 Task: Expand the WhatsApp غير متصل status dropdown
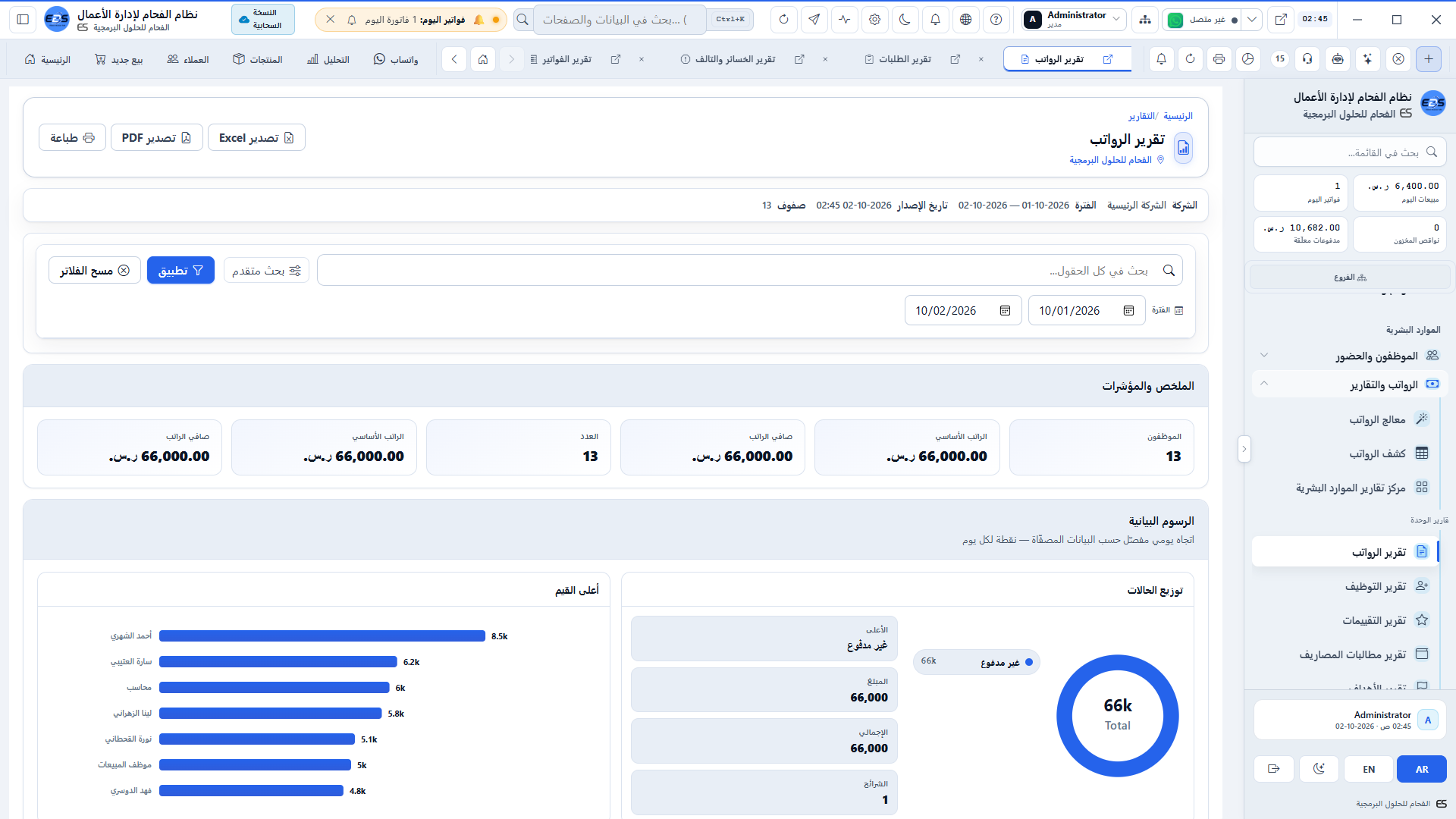(x=1252, y=20)
